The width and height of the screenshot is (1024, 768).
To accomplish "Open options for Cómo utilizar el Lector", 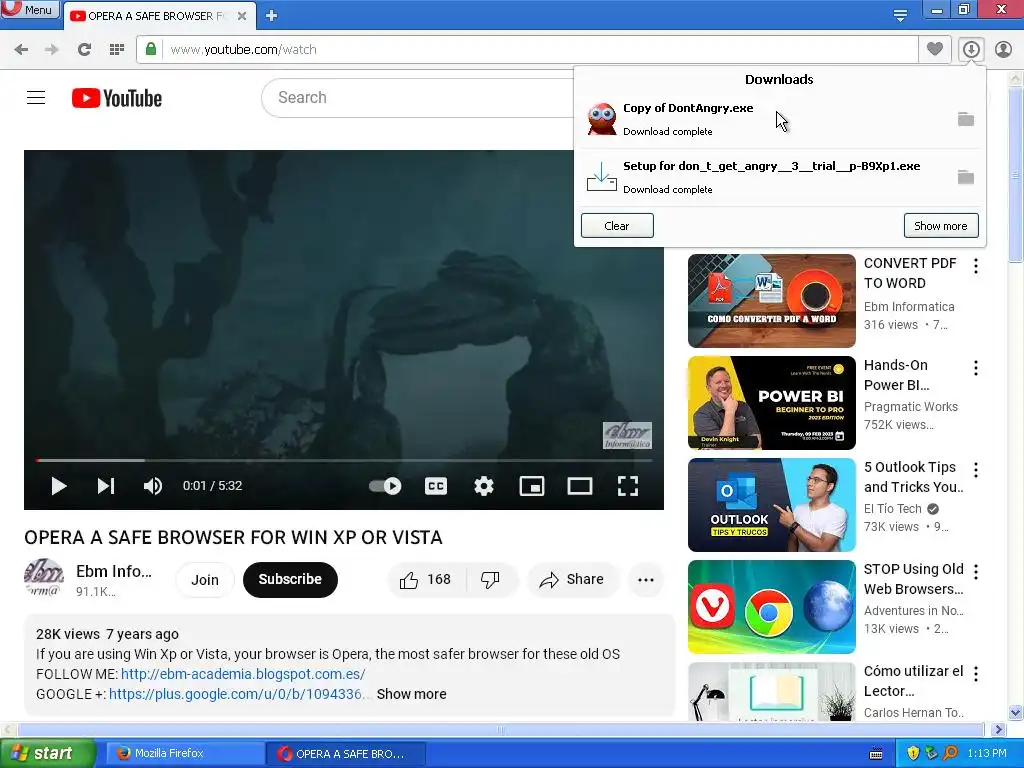I will tap(976, 673).
